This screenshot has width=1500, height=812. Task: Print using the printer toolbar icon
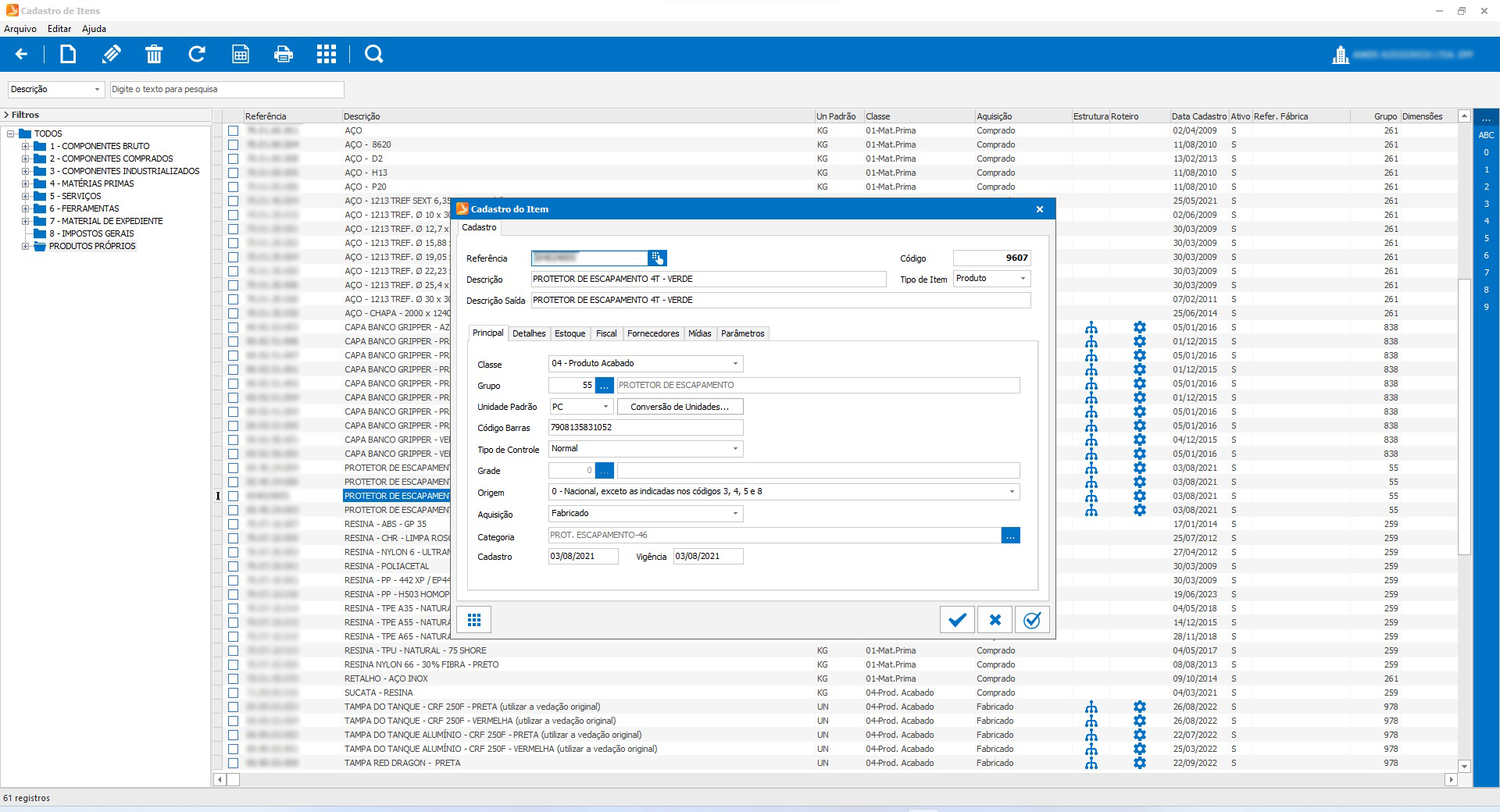pos(284,54)
